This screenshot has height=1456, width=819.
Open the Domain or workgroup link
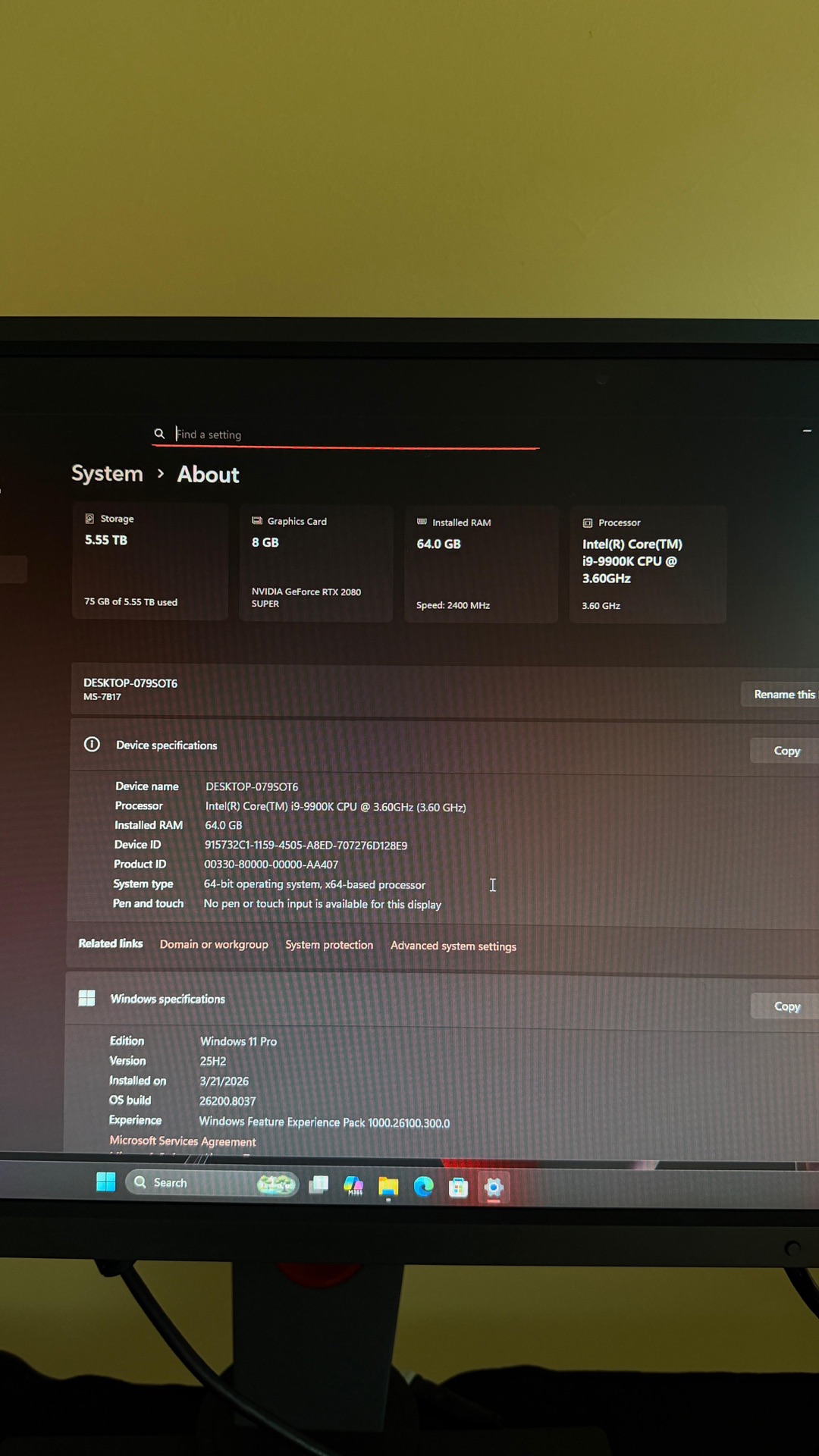coord(214,944)
